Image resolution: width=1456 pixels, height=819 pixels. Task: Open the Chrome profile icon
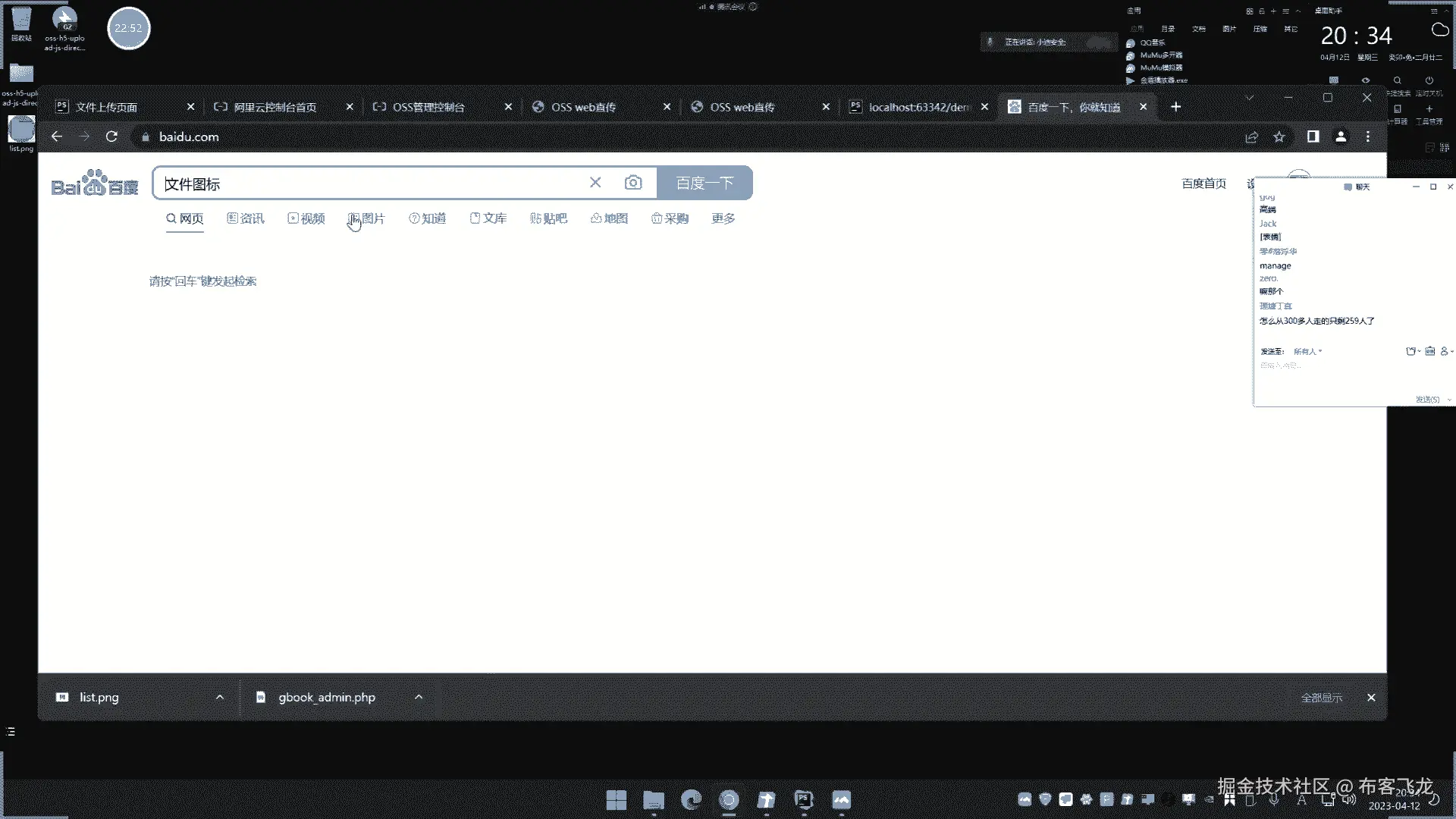point(1341,136)
